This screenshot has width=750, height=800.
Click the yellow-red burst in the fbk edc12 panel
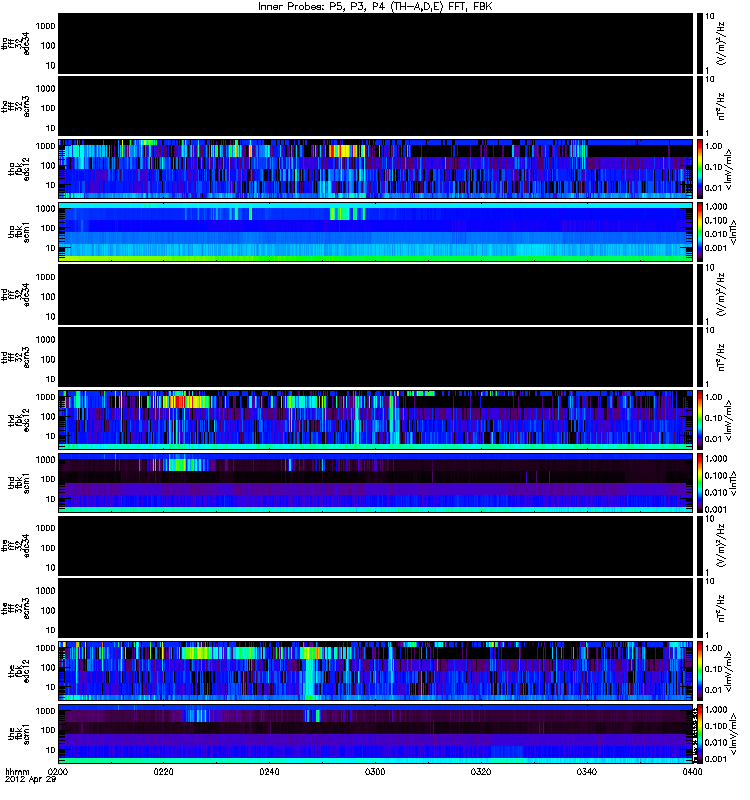pos(311,653)
